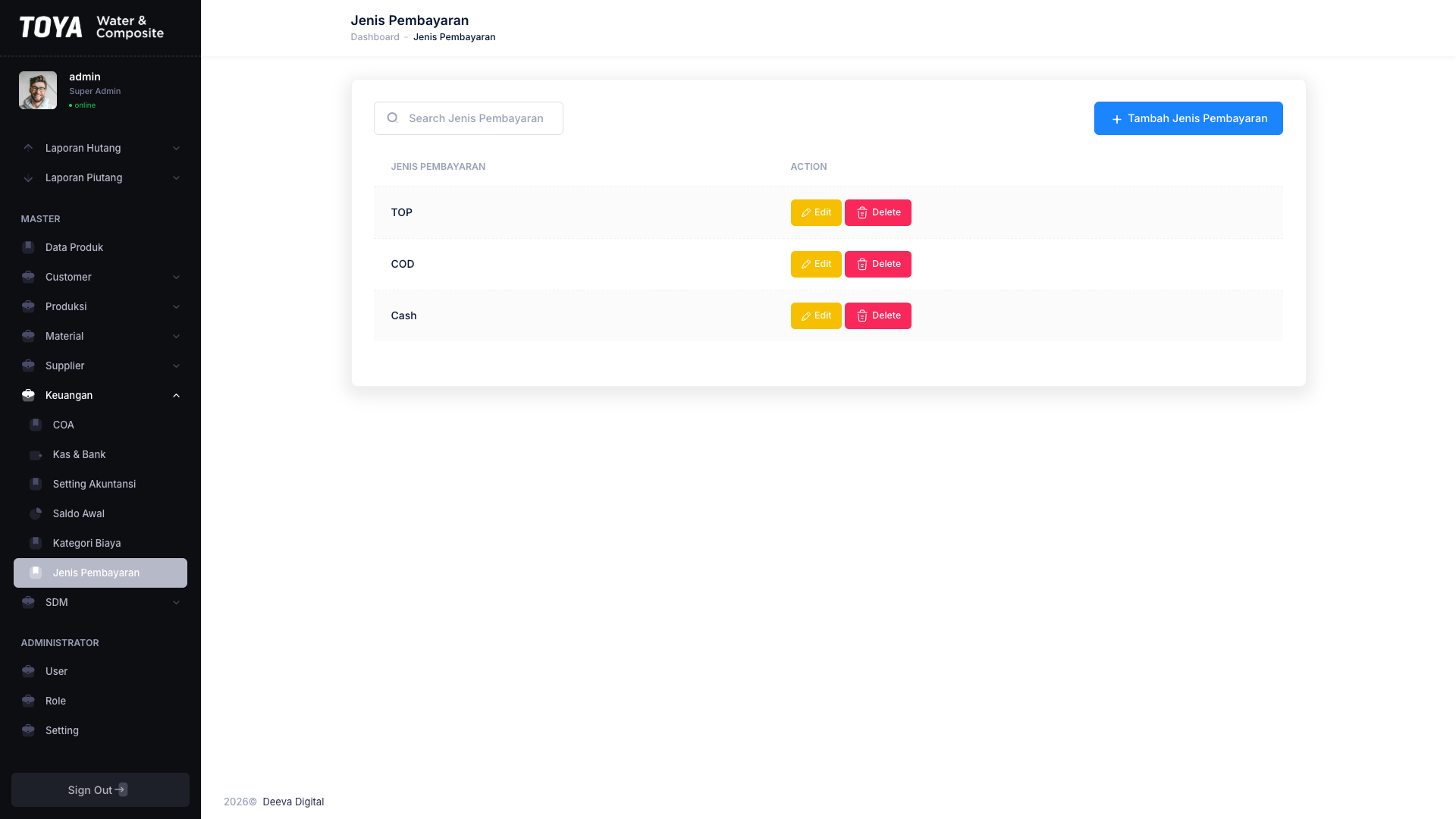Expand the SDM menu chevron

176,602
